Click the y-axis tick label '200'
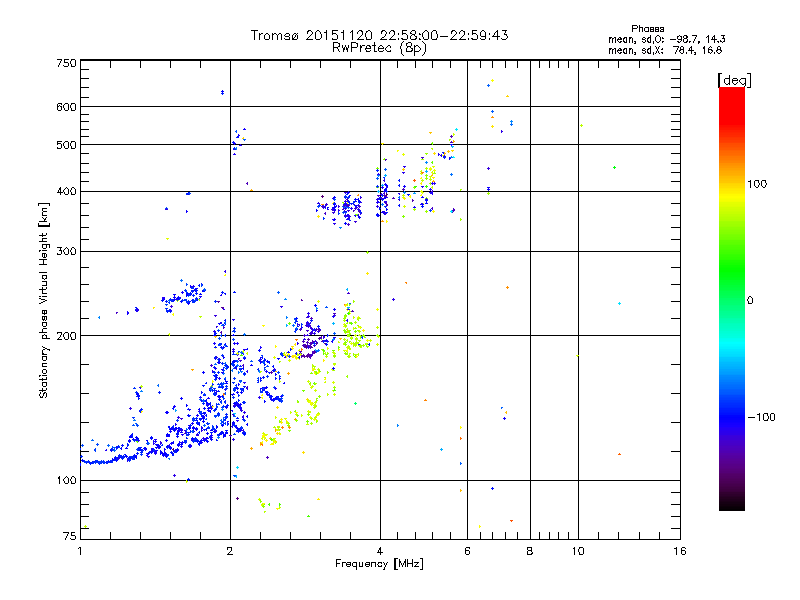The image size is (800, 600). pos(66,336)
